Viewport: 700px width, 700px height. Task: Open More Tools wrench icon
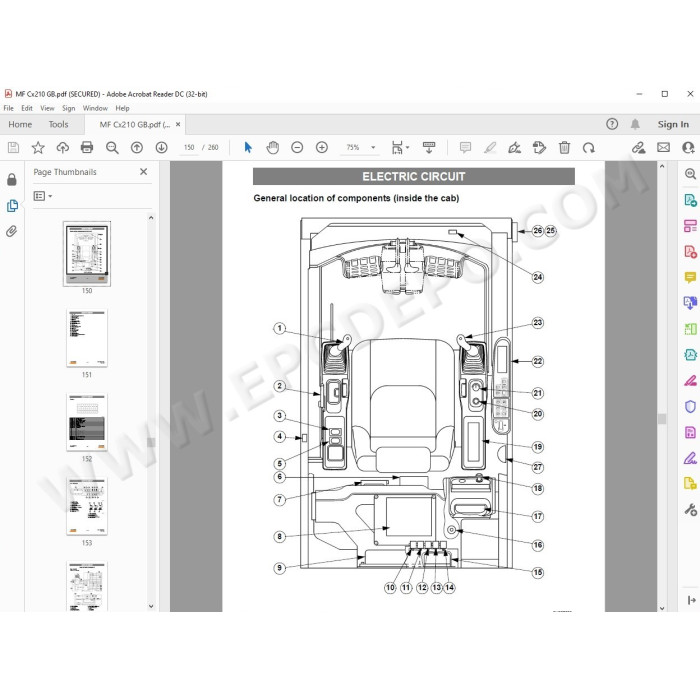click(x=690, y=509)
